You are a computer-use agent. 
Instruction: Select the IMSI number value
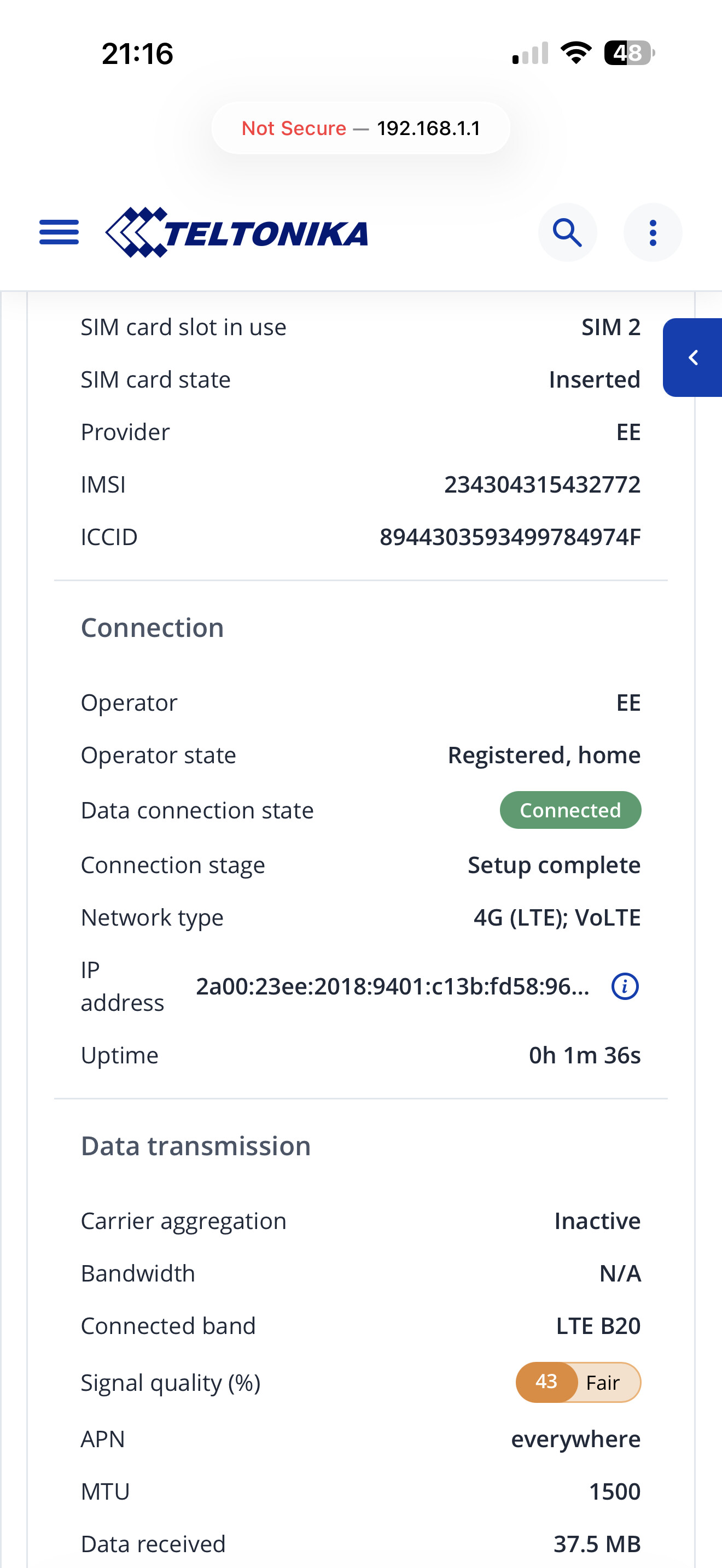(543, 484)
